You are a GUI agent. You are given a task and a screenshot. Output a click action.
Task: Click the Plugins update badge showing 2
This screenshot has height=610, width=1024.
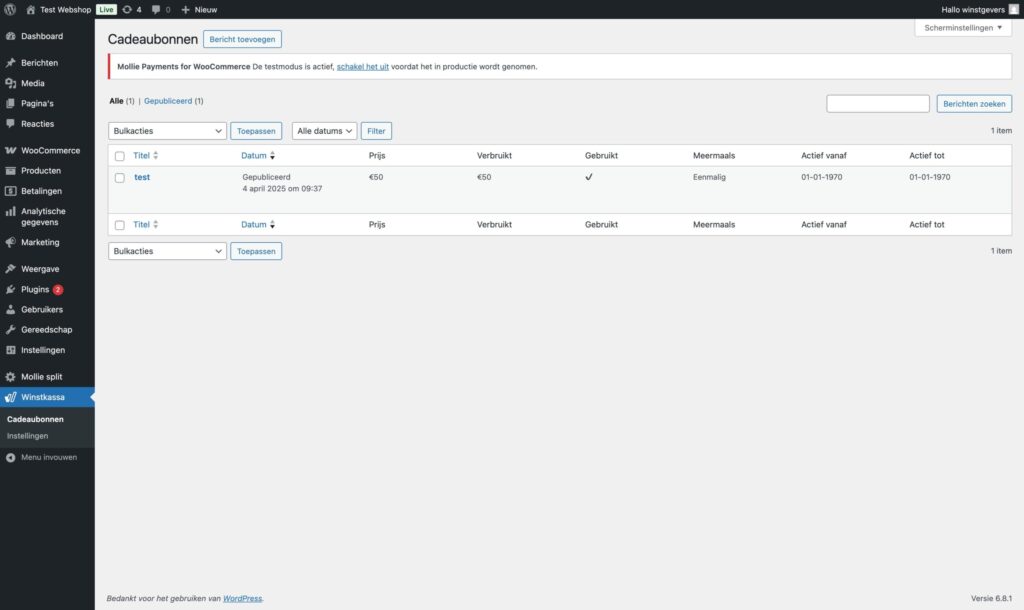[58, 289]
